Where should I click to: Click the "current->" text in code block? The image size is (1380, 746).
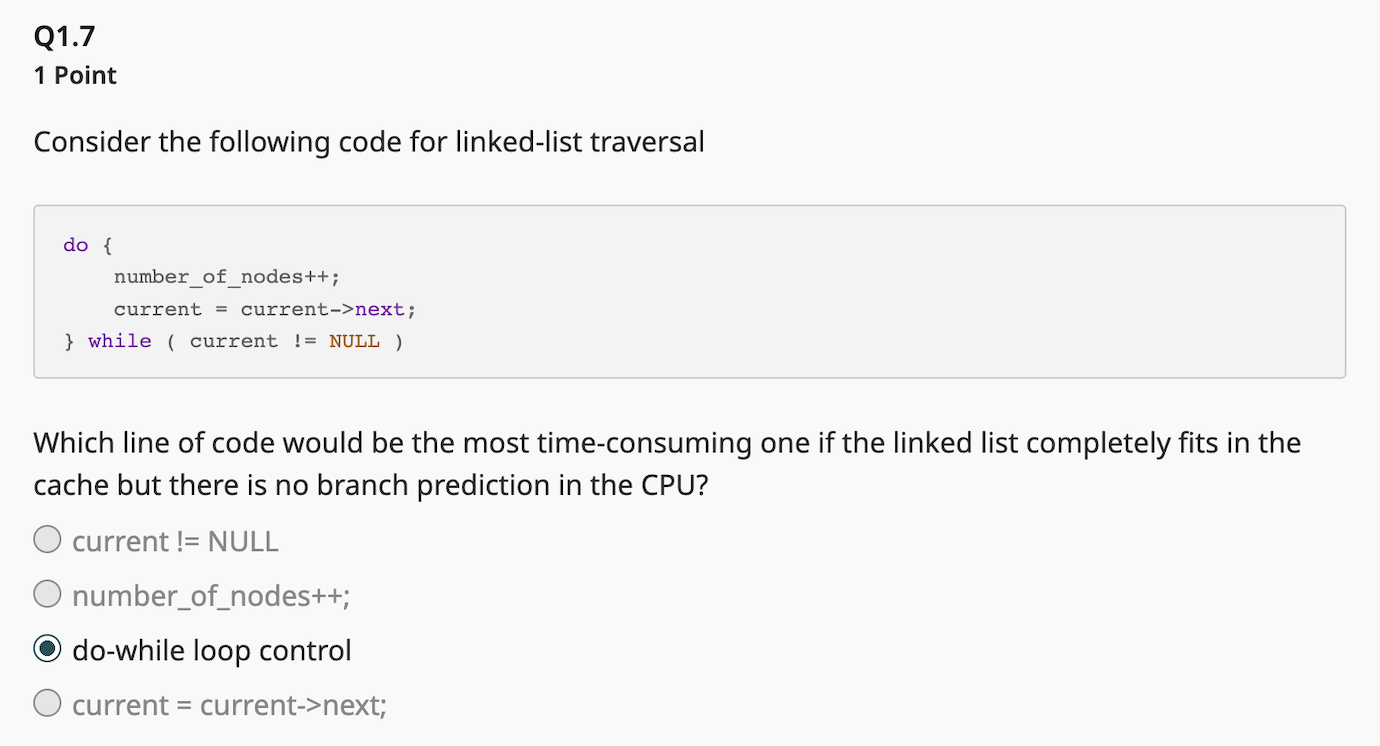pyautogui.click(x=298, y=310)
